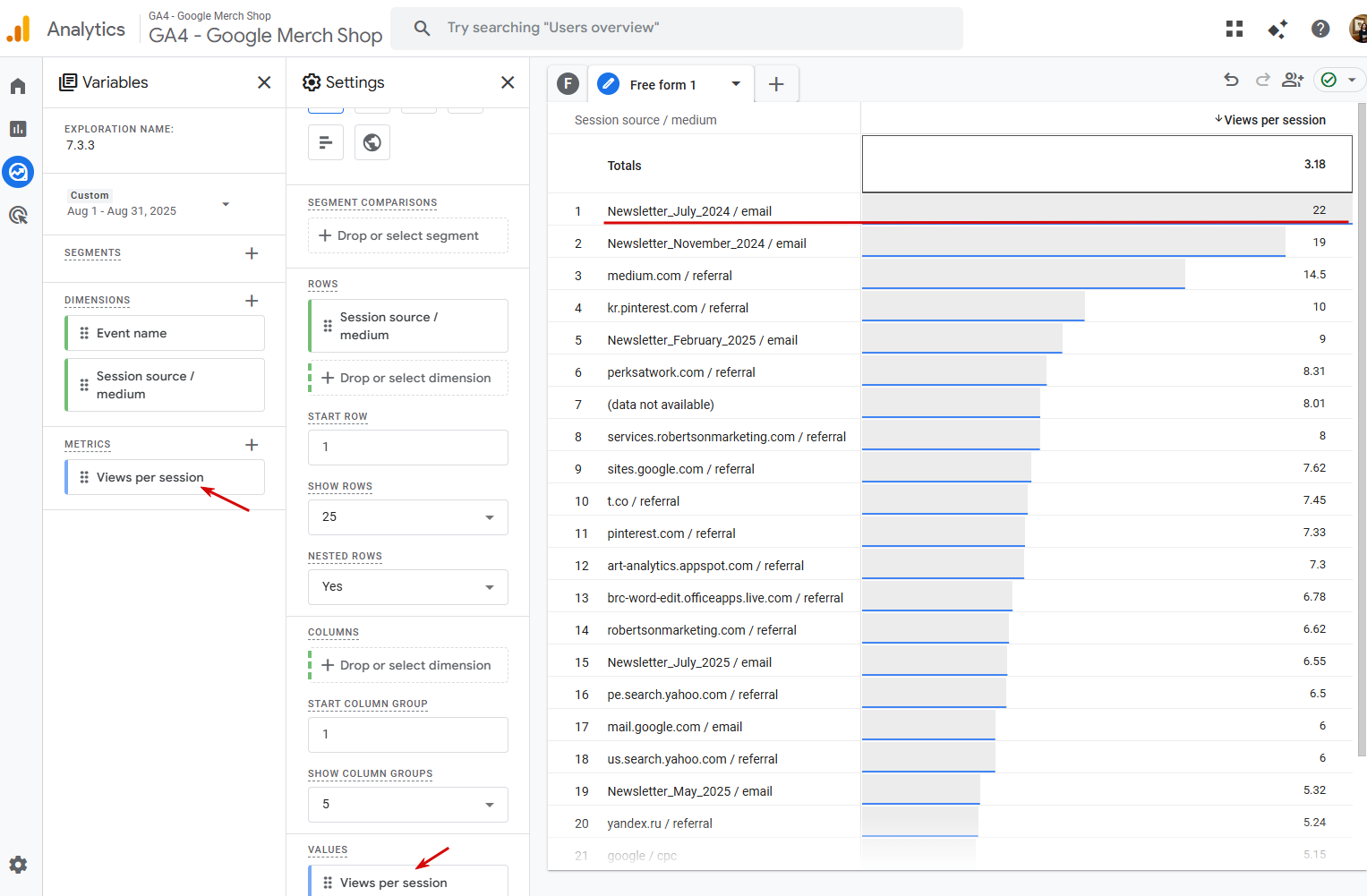Share exploration with the people icon
The image size is (1367, 896).
pos(1293,81)
